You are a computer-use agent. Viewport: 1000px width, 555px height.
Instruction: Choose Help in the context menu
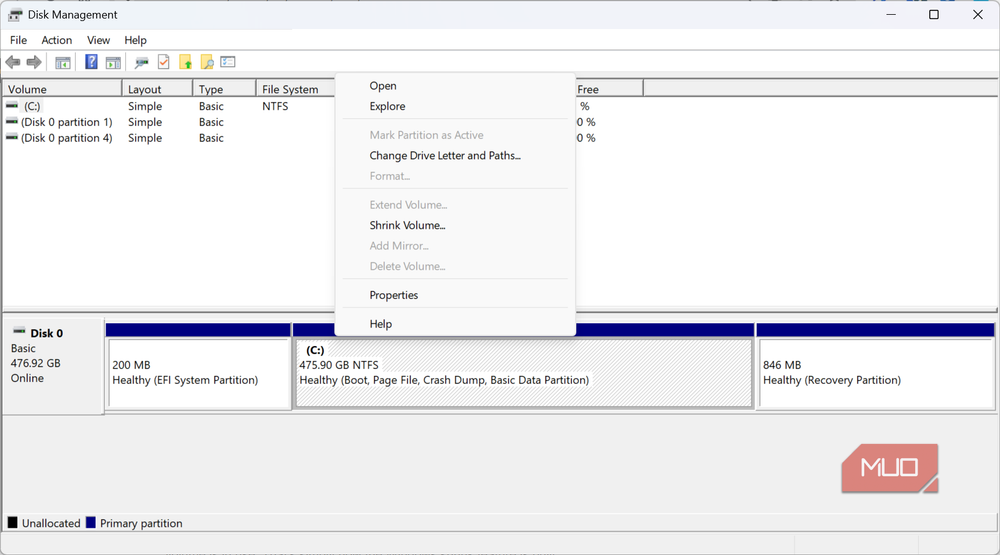(x=455, y=324)
